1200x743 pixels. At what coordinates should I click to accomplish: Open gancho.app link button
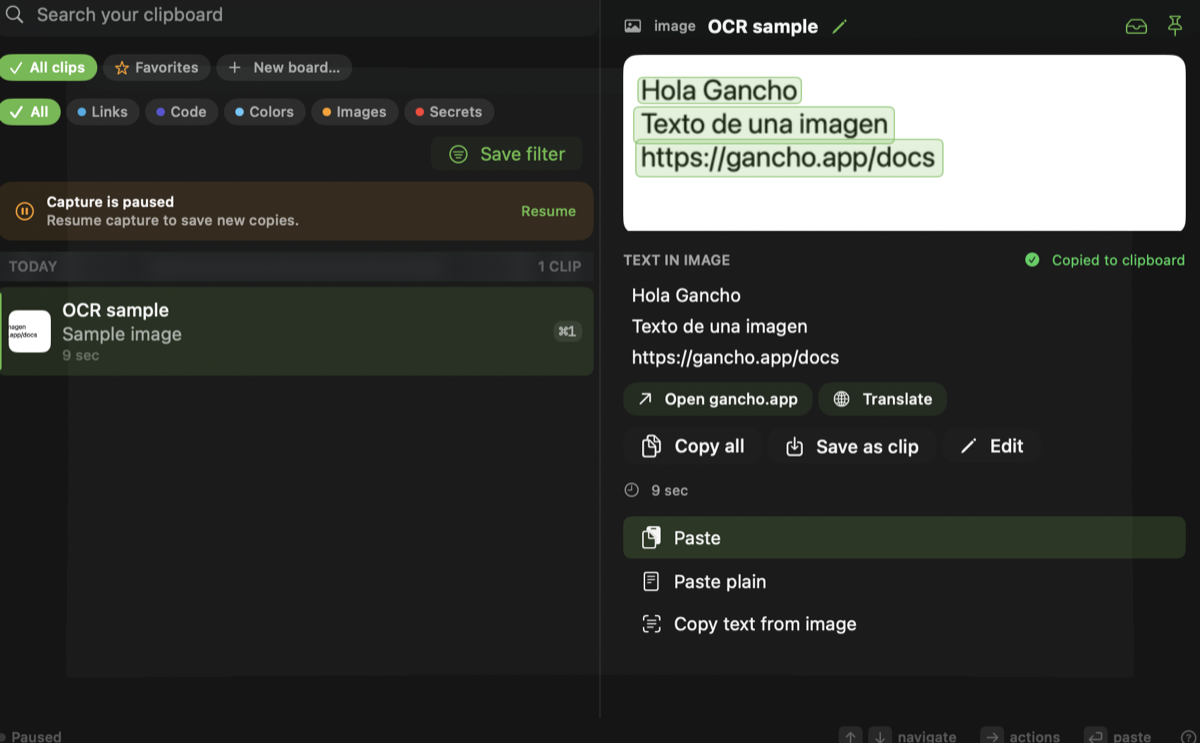pos(717,399)
